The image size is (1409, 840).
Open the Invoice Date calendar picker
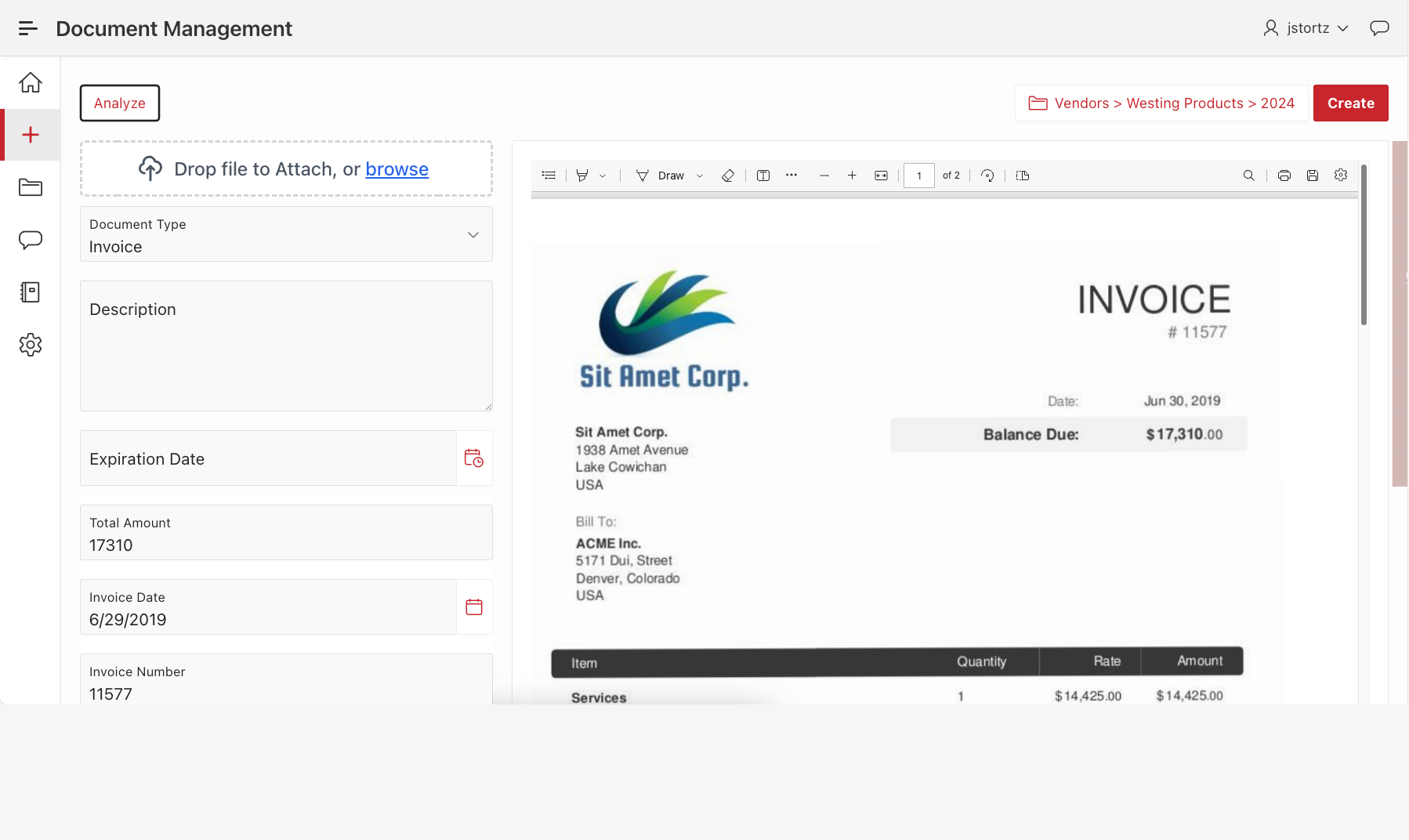coord(474,607)
